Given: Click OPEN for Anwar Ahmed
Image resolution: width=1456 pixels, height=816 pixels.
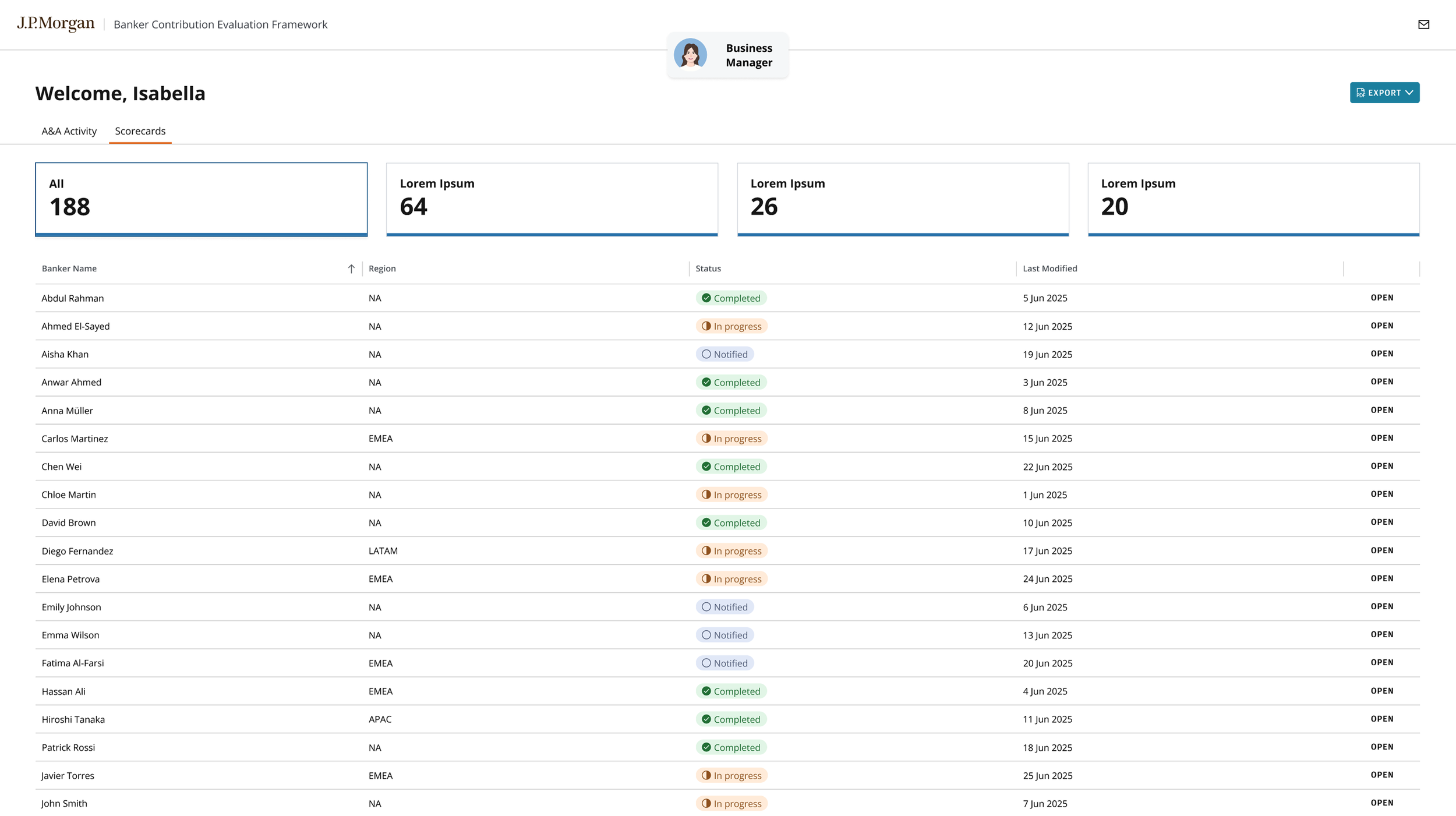Looking at the screenshot, I should (1381, 381).
